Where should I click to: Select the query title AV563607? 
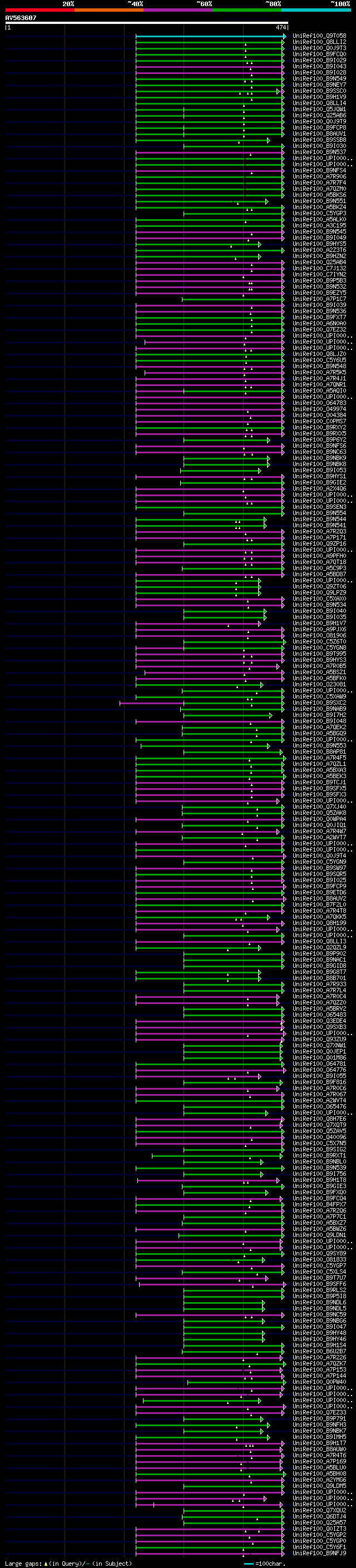tap(21, 18)
